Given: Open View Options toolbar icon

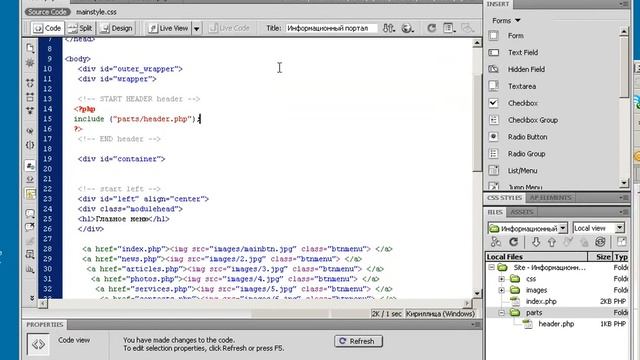Looking at the screenshot, I should [x=449, y=28].
